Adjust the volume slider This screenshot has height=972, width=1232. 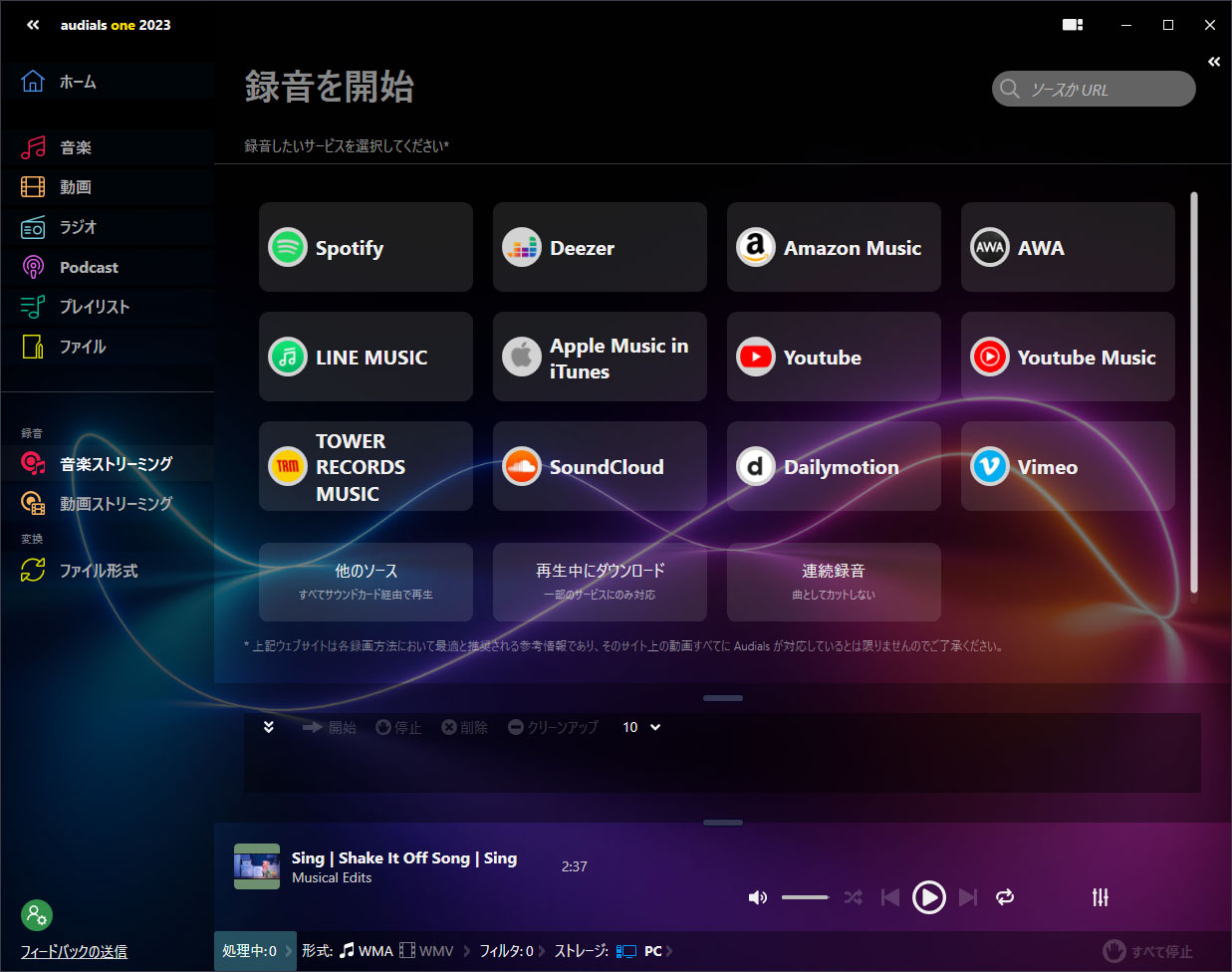[x=805, y=897]
